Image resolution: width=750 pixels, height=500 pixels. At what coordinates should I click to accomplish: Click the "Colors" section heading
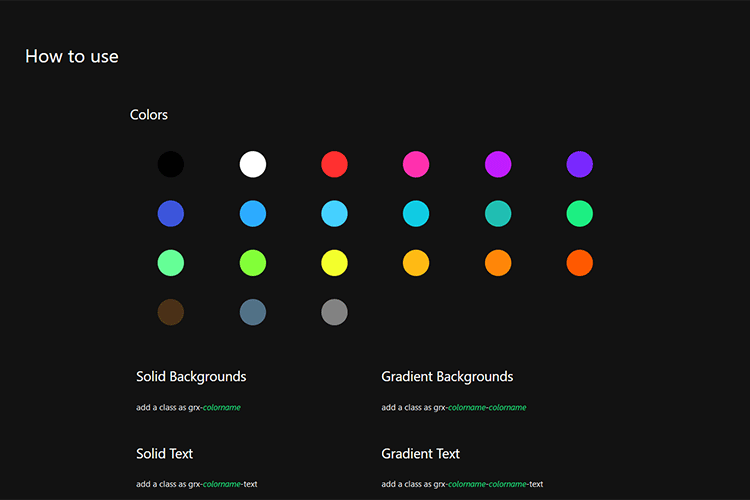149,115
